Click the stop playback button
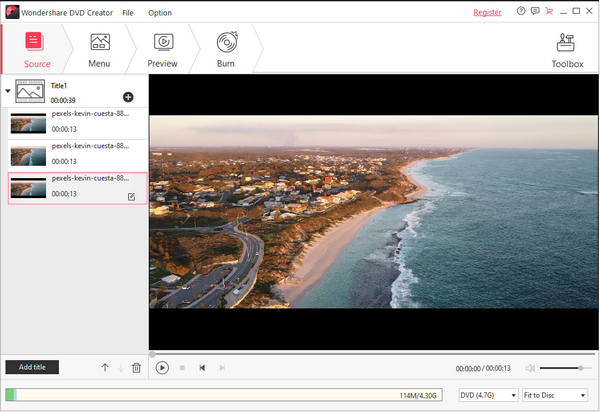The width and height of the screenshot is (600, 412). coord(182,368)
